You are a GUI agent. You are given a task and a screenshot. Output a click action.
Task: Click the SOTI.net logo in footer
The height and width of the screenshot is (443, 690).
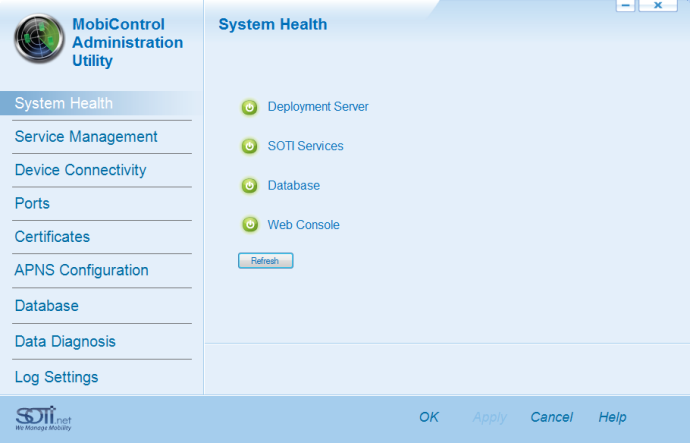tap(43, 418)
